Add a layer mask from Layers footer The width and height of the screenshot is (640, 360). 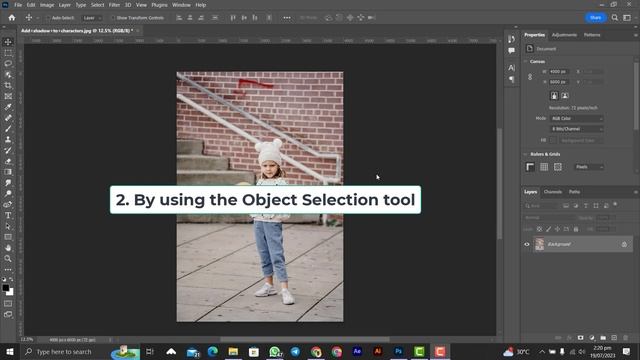(x=580, y=338)
